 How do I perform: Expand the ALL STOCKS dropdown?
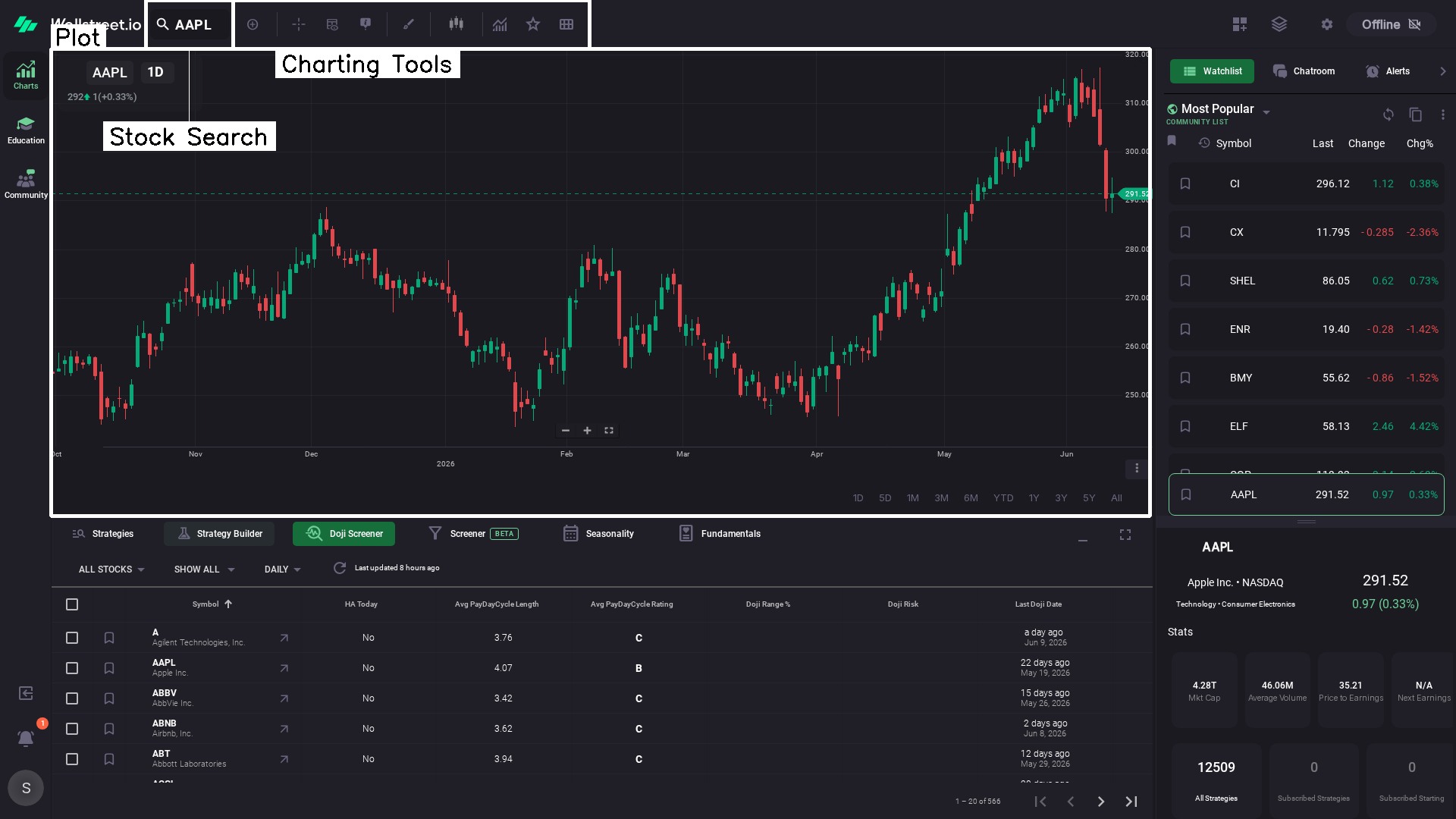tap(111, 570)
